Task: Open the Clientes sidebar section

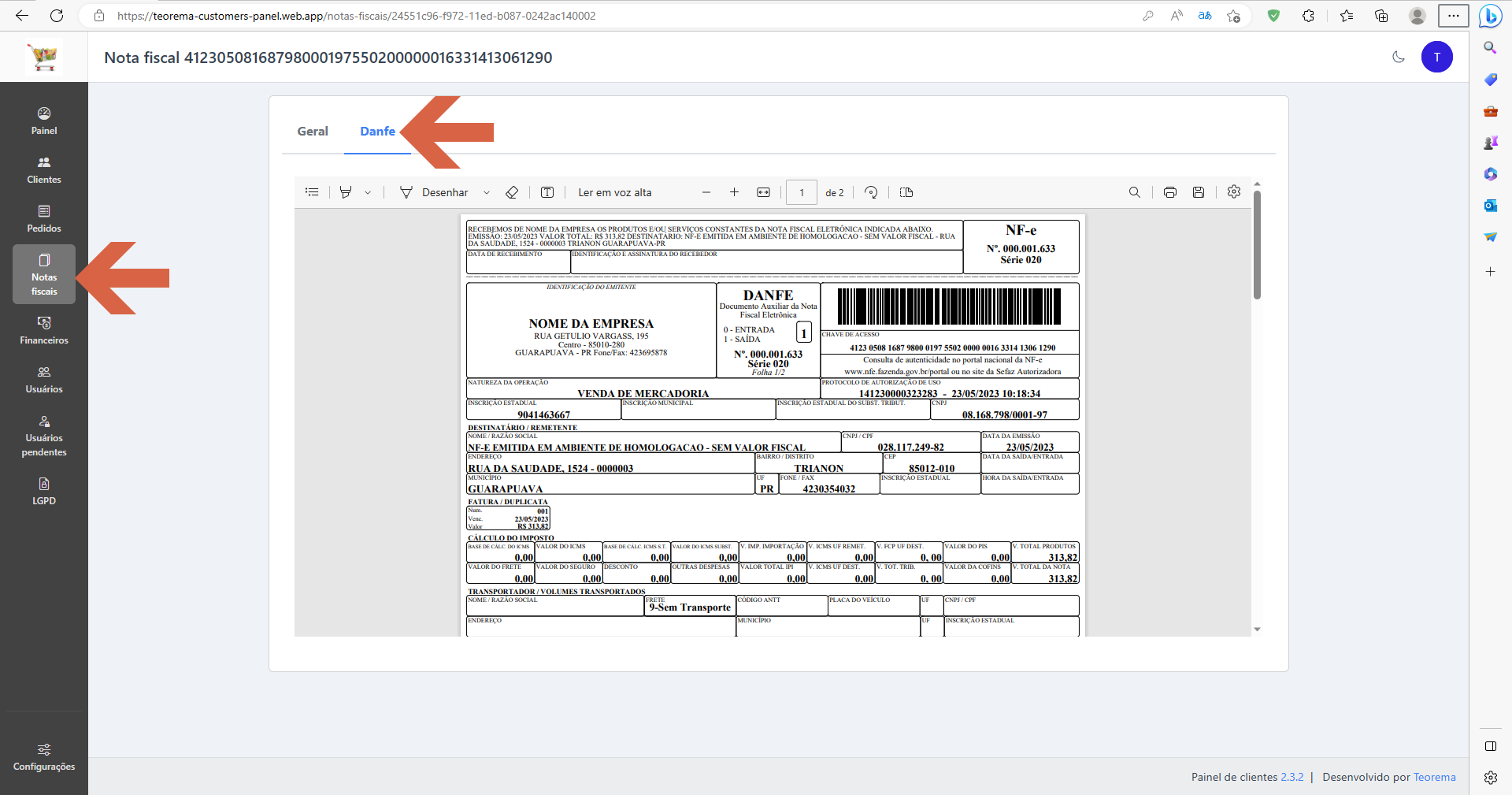Action: point(44,170)
